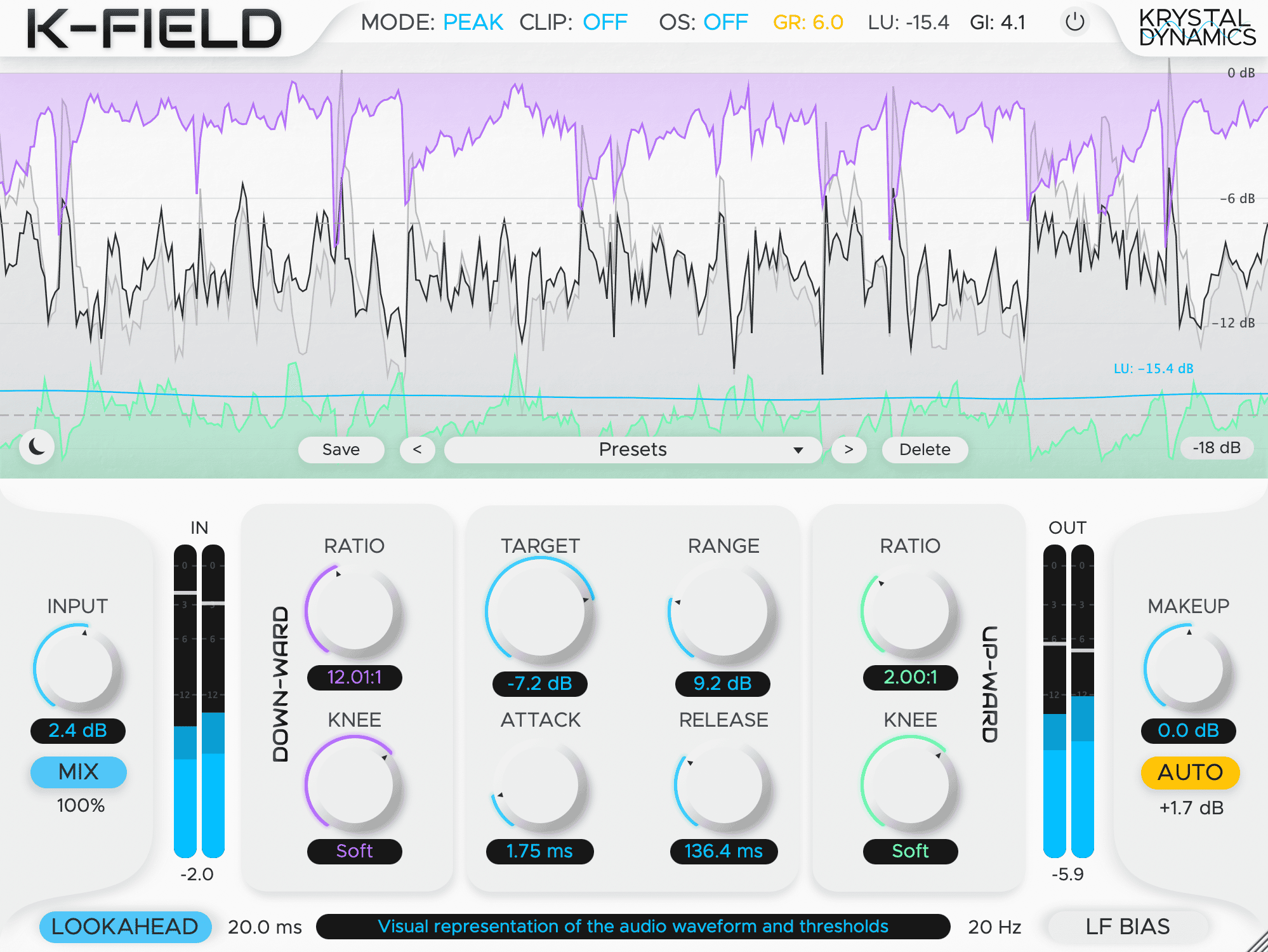The height and width of the screenshot is (952, 1268).
Task: Toggle the LF BIAS button
Action: tap(1127, 927)
